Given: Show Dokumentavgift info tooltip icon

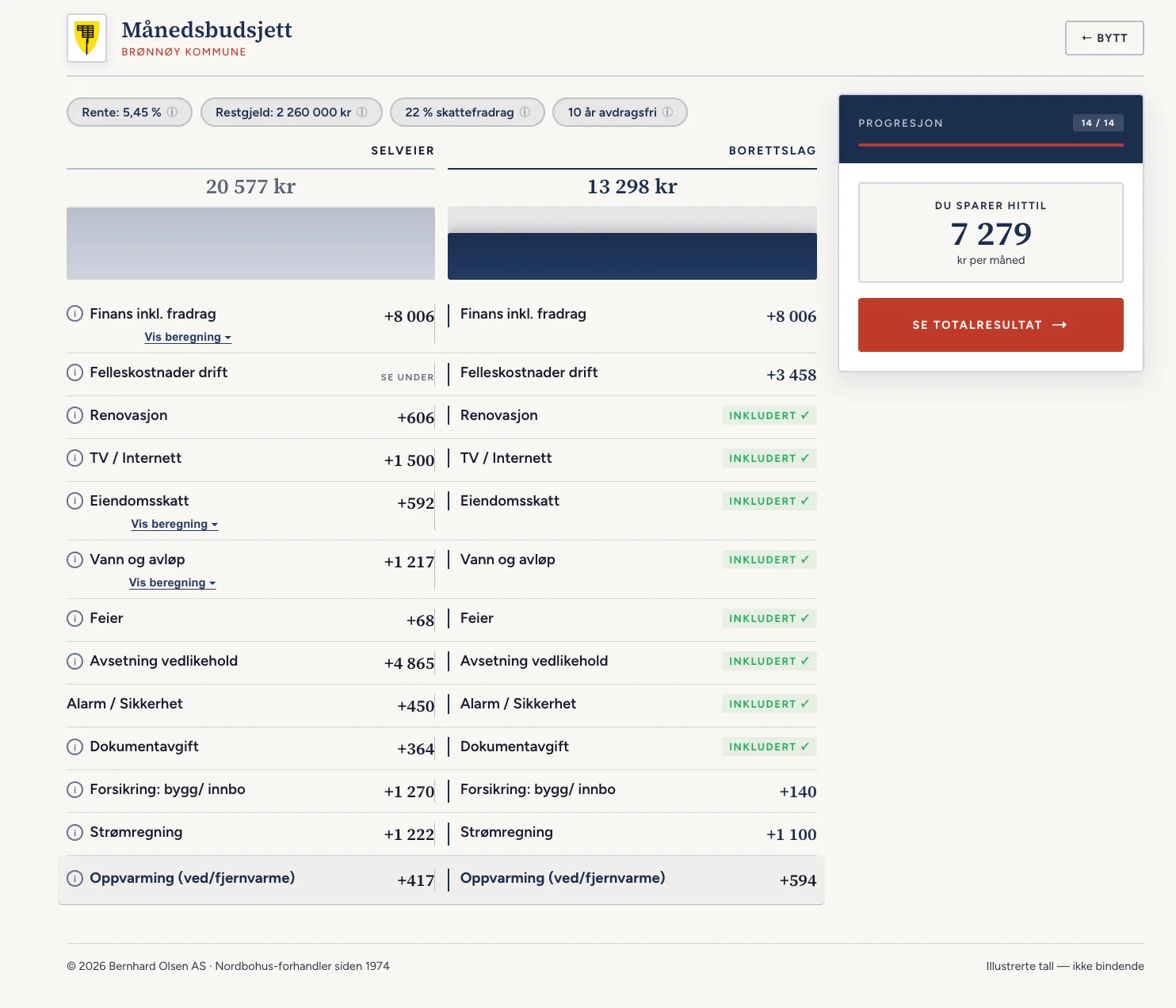Looking at the screenshot, I should 74,746.
